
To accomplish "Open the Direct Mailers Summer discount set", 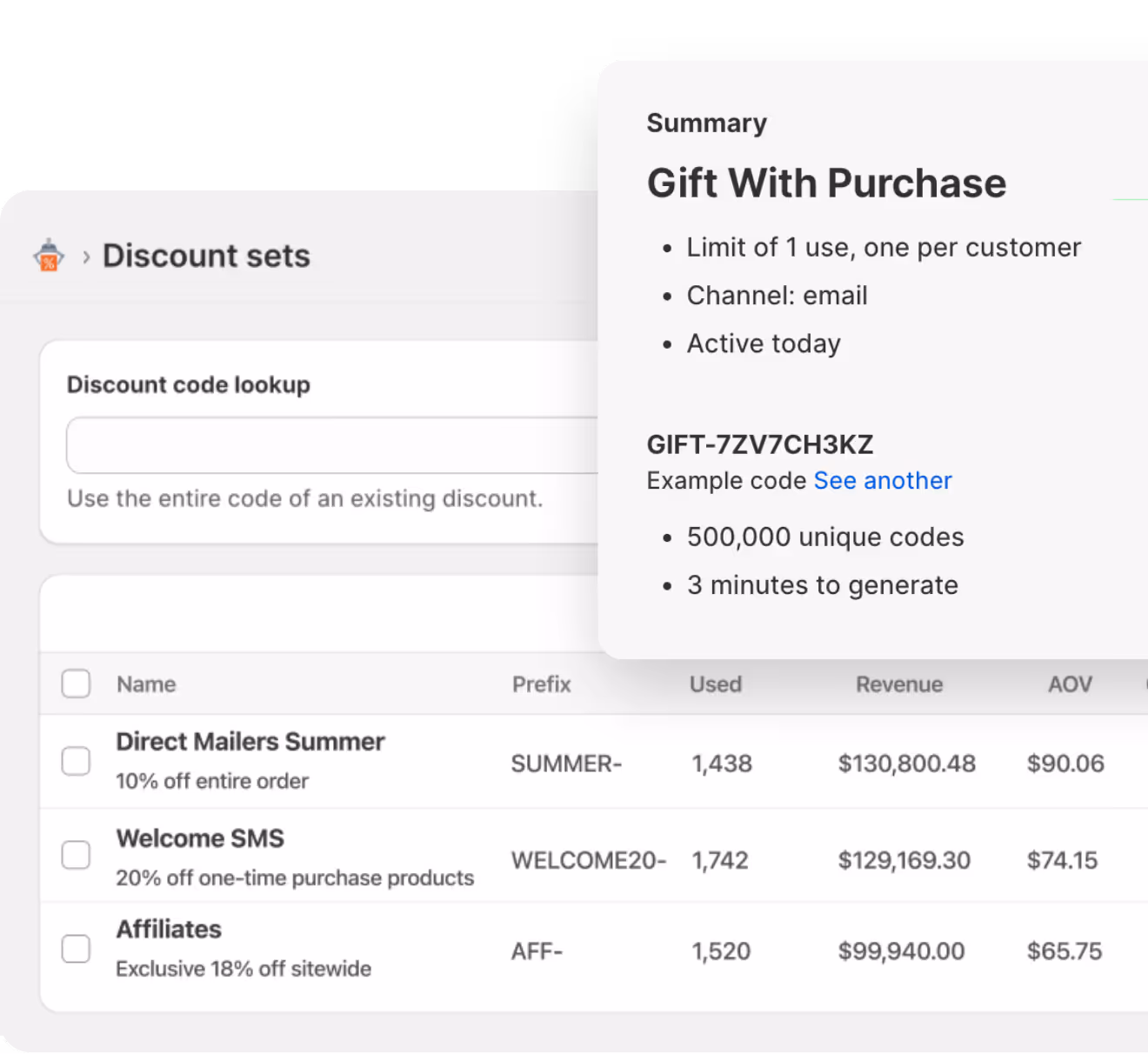I will click(x=250, y=742).
